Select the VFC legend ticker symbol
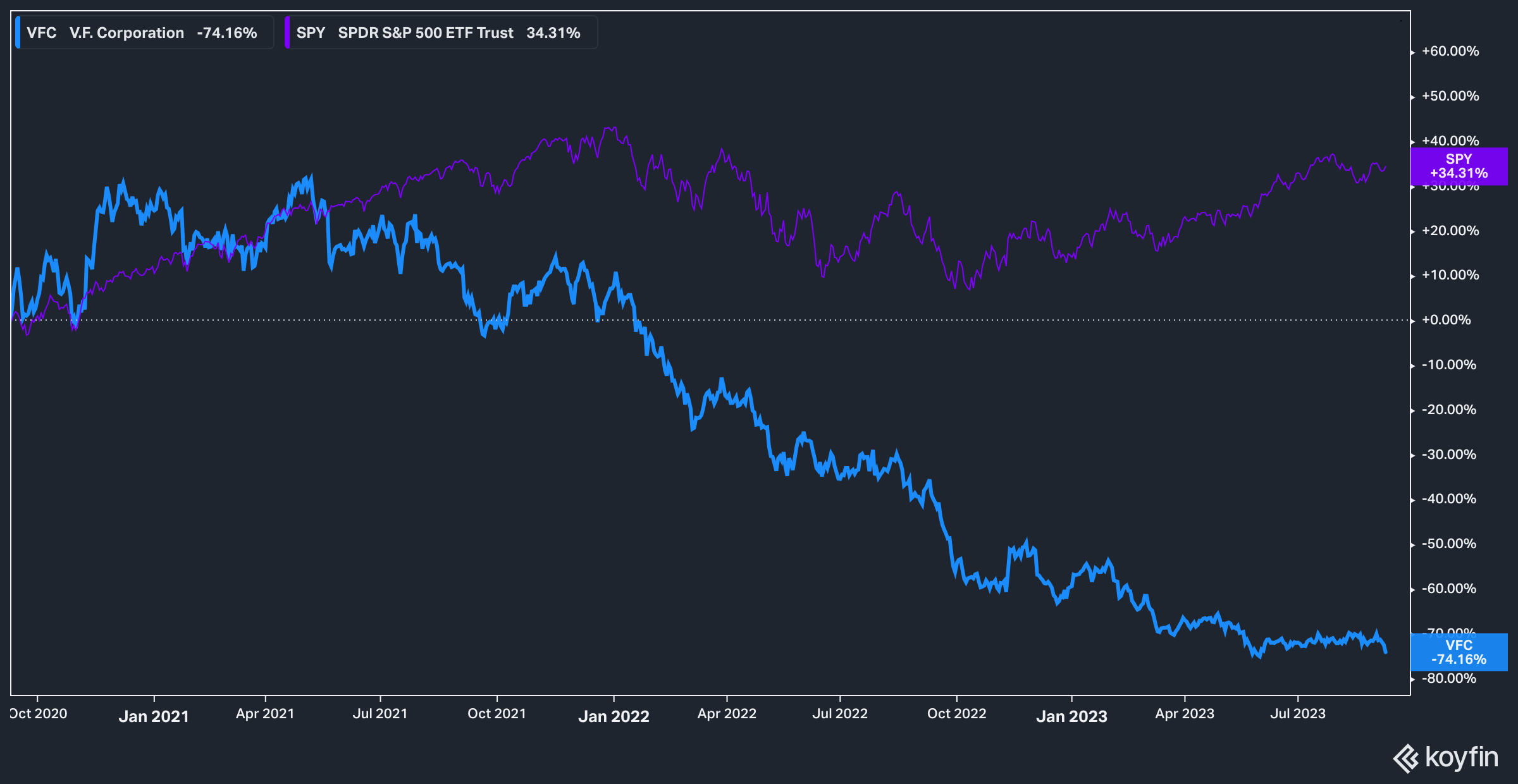This screenshot has width=1518, height=784. pos(41,33)
